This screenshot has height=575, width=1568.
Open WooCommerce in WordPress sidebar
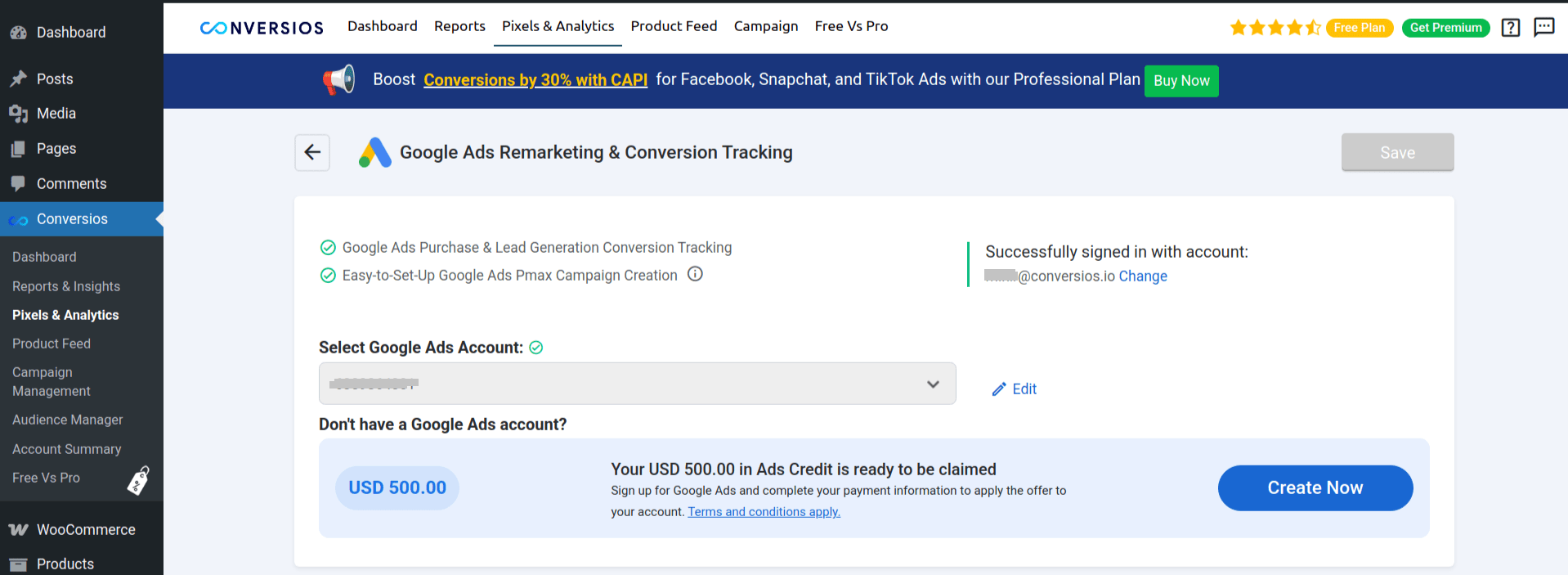pyautogui.click(x=82, y=530)
